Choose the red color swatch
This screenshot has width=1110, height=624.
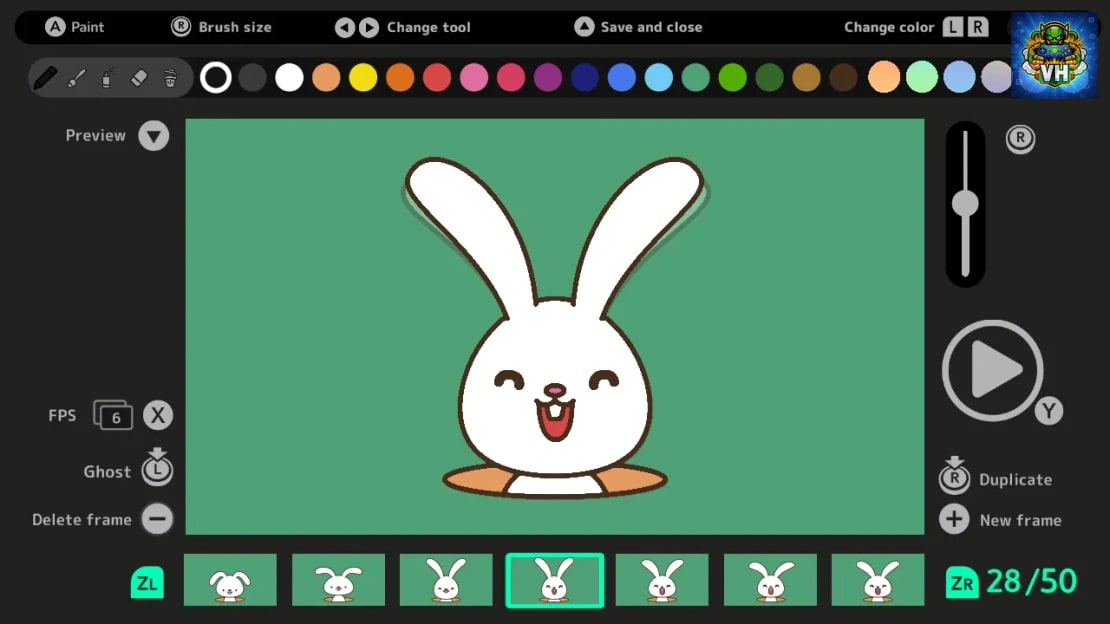pyautogui.click(x=437, y=77)
